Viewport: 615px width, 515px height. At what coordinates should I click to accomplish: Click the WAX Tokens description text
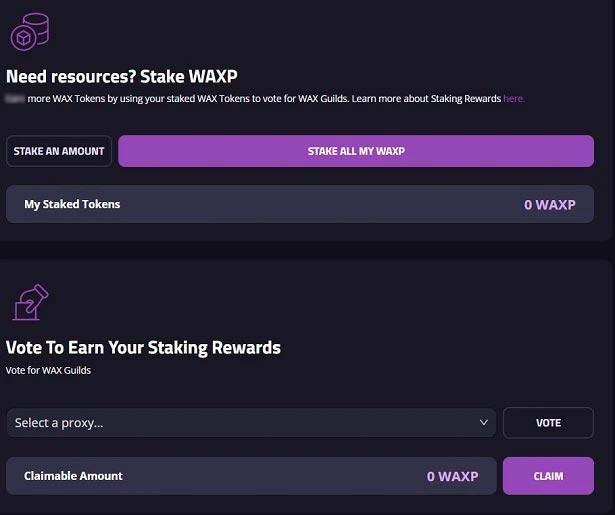pyautogui.click(x=180, y=99)
